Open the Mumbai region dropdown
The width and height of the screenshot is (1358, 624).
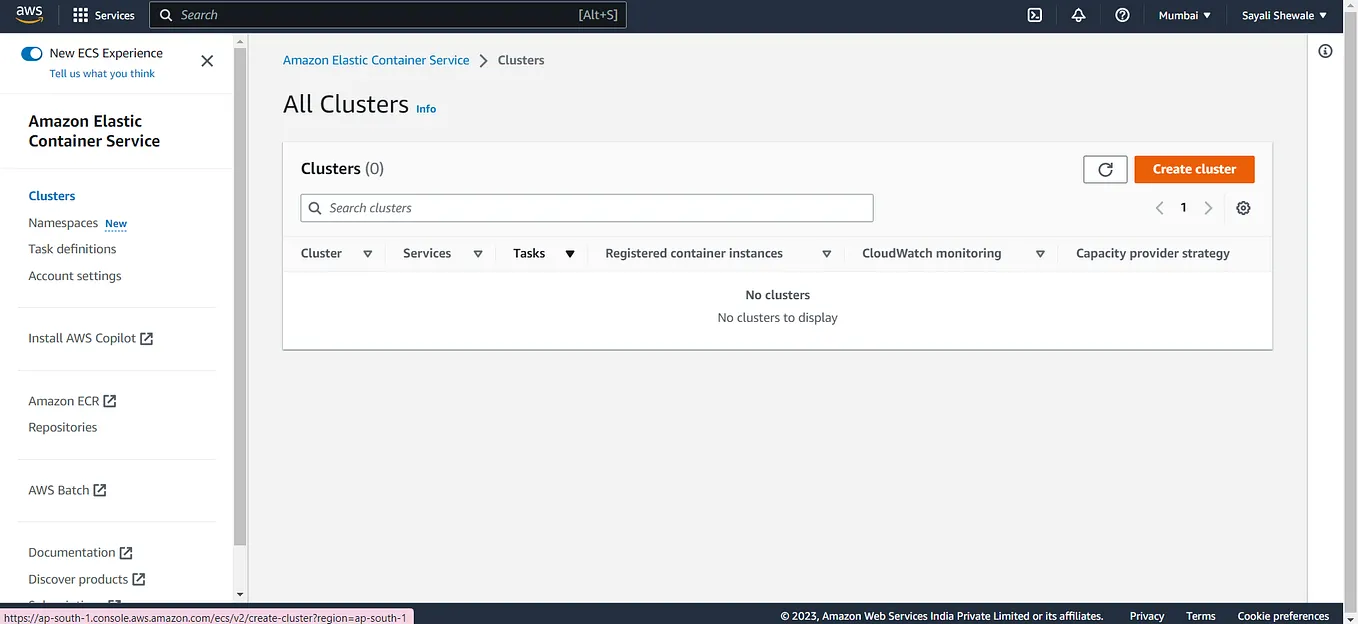(1184, 15)
